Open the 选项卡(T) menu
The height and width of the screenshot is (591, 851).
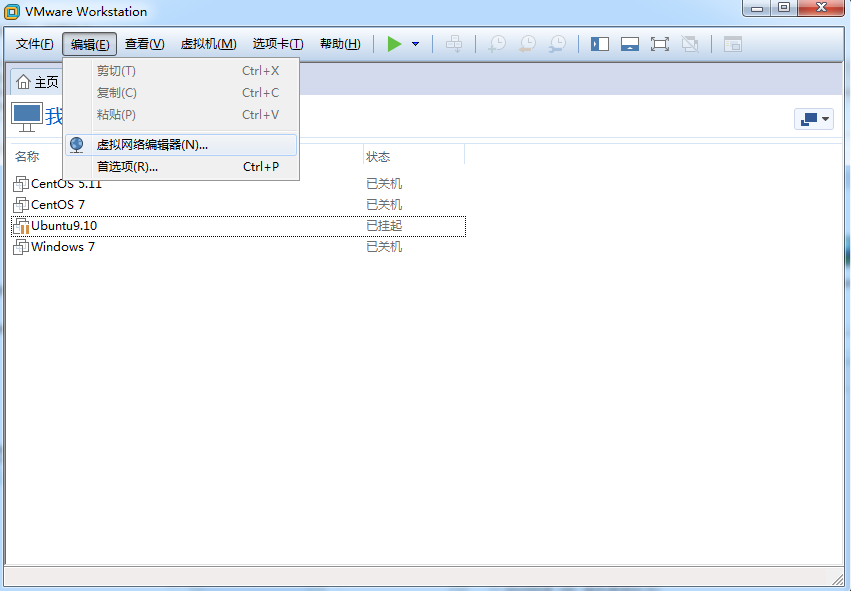coord(278,44)
